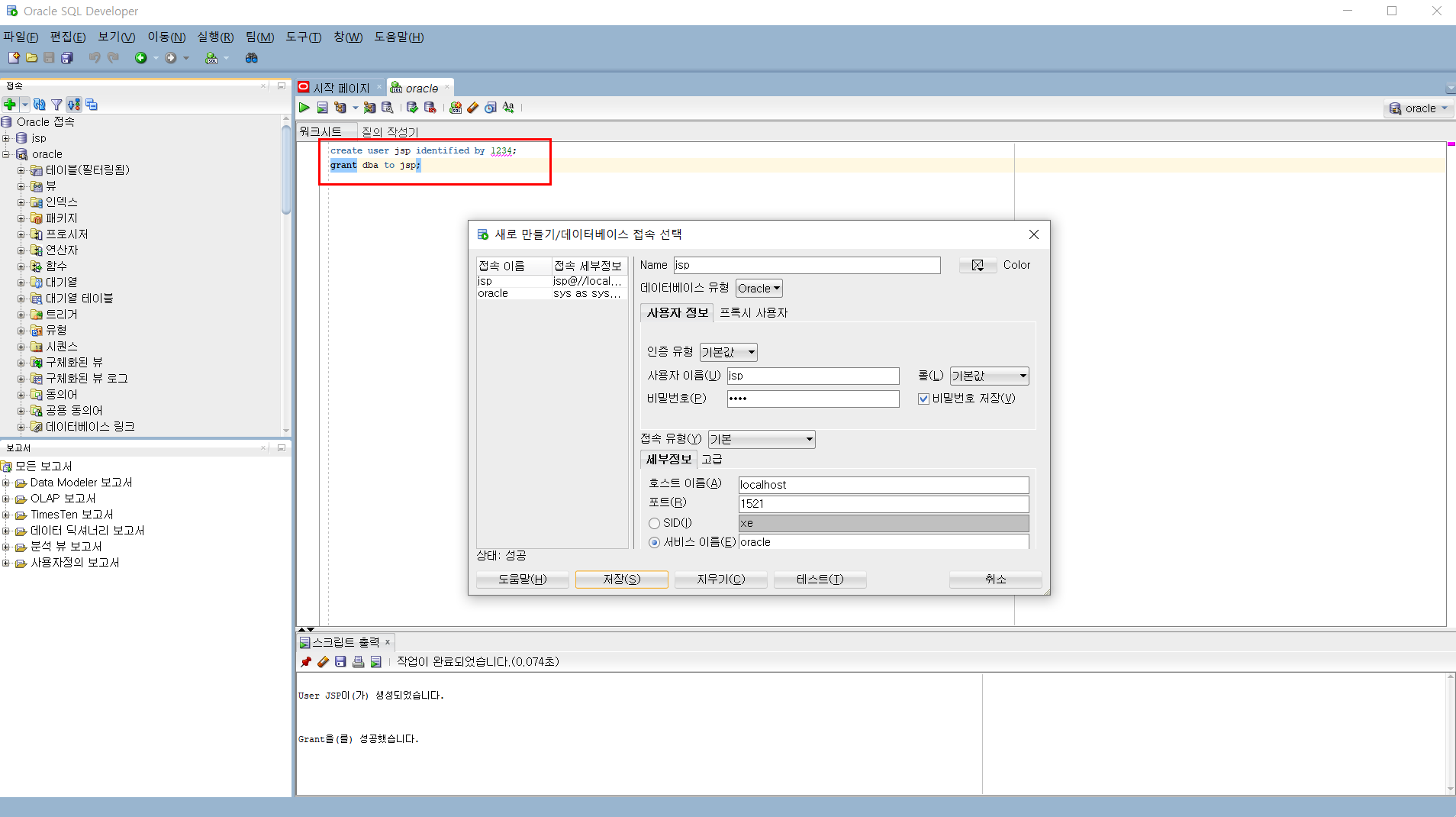Clear worksheet with the eraser icon
The width and height of the screenshot is (1456, 817).
(x=473, y=108)
